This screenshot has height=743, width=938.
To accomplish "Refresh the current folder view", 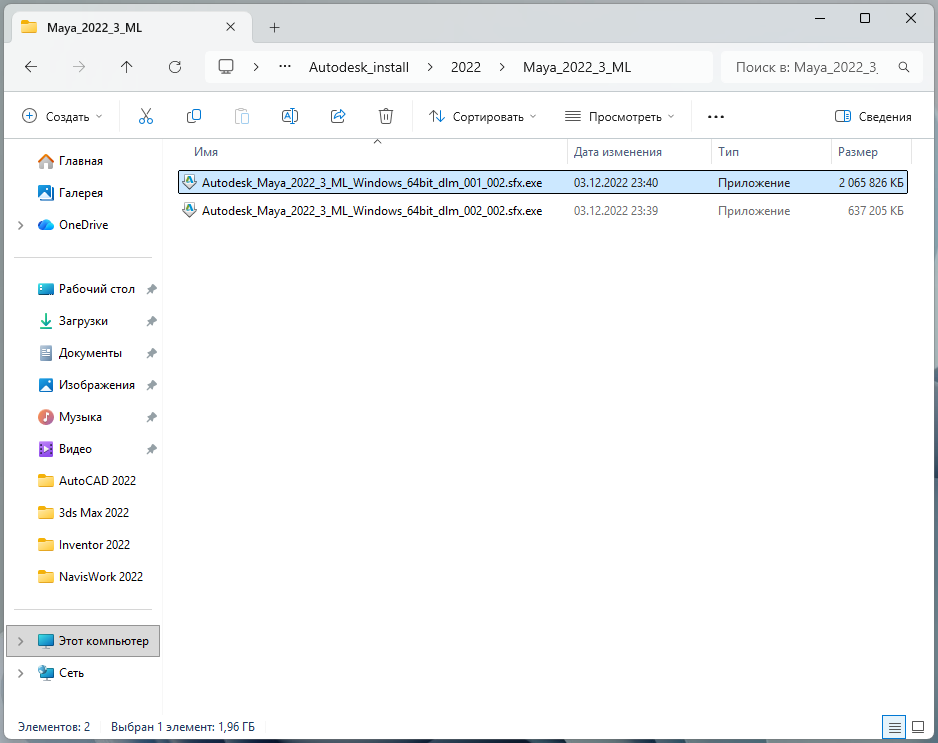I will [x=175, y=67].
